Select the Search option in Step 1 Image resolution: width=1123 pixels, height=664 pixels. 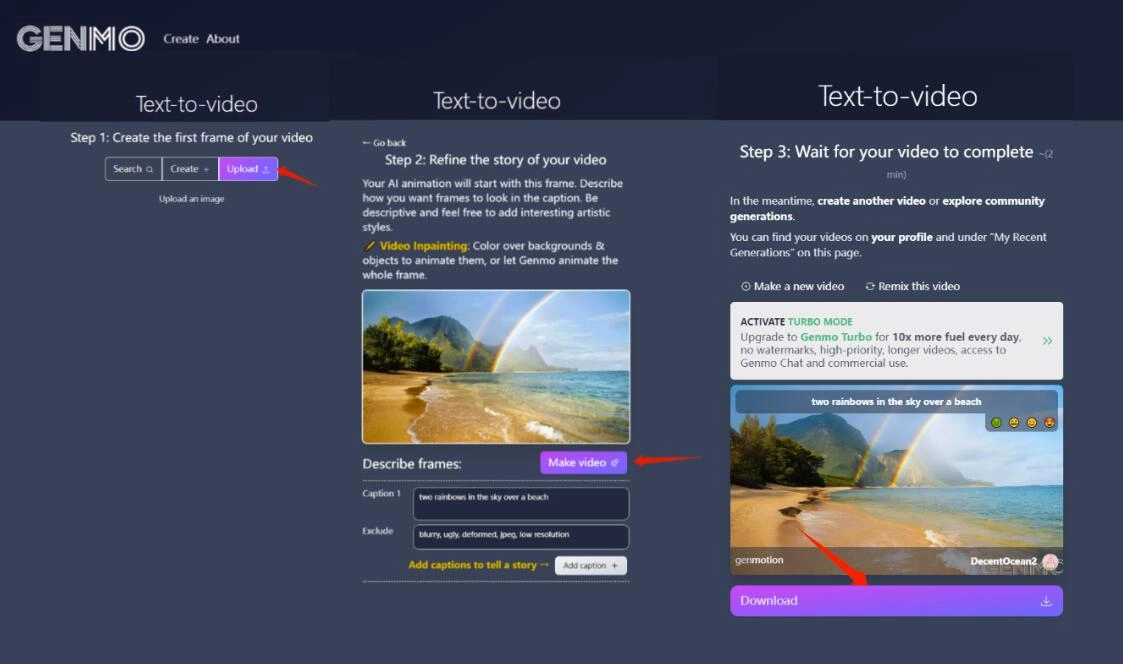[133, 169]
